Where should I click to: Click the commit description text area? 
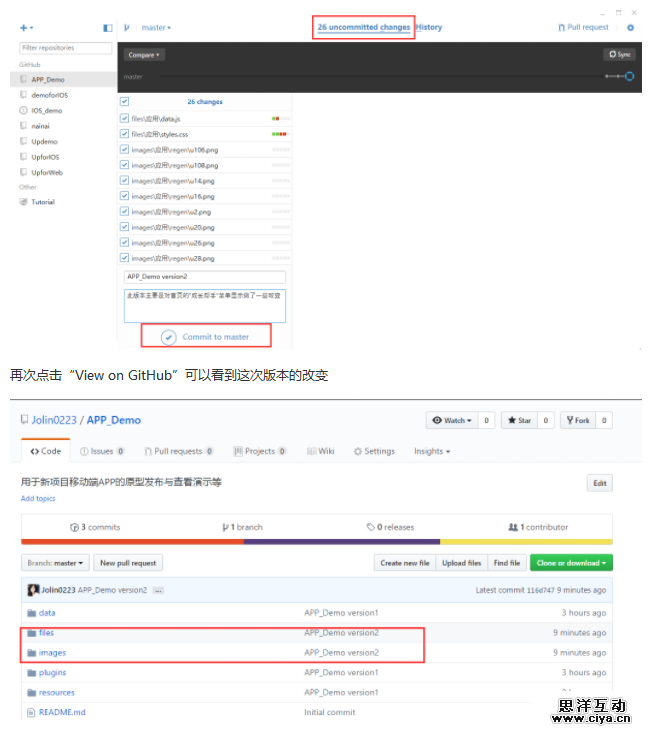(x=205, y=306)
